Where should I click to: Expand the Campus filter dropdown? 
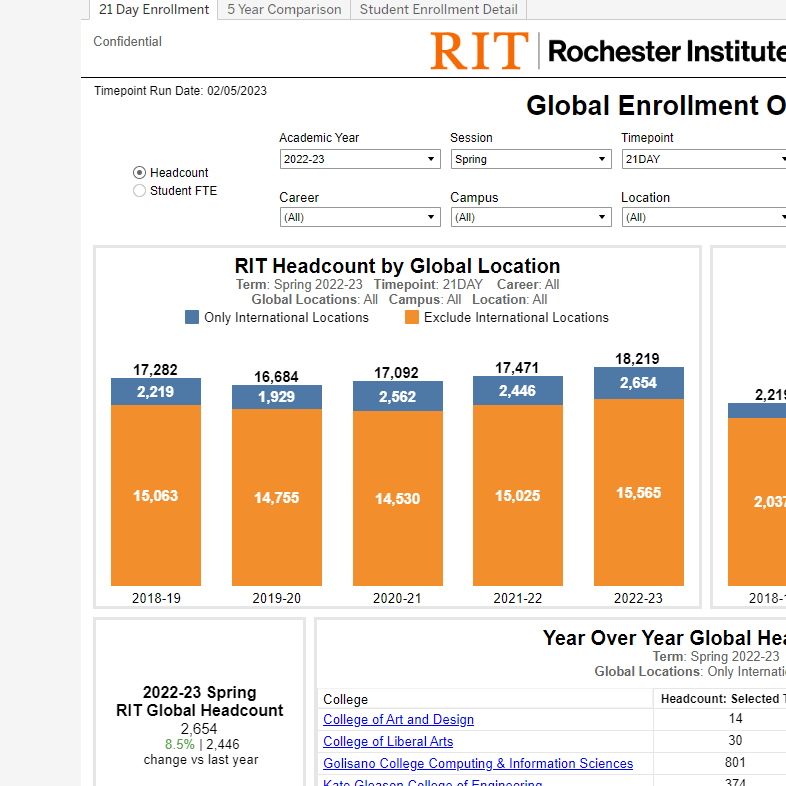[530, 217]
